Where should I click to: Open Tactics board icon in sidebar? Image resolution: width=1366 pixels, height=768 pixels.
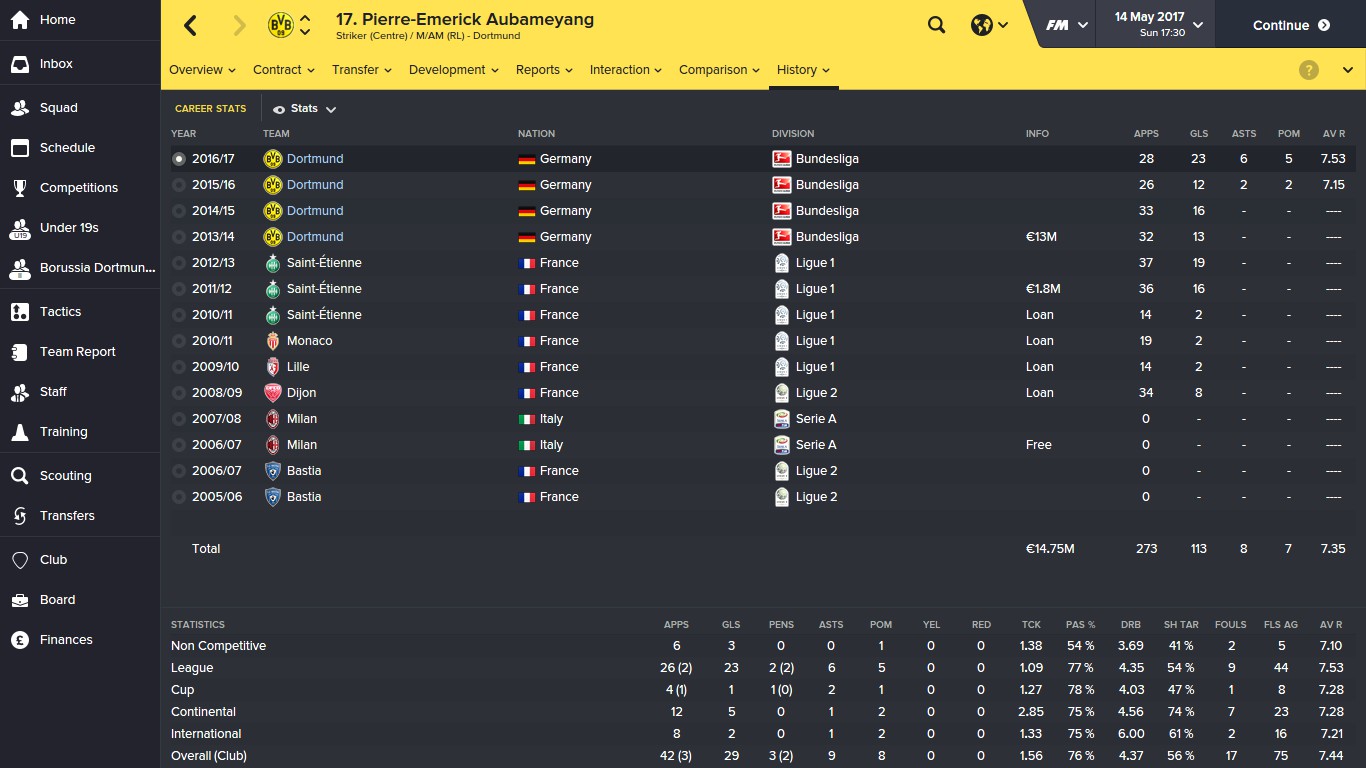coord(19,312)
